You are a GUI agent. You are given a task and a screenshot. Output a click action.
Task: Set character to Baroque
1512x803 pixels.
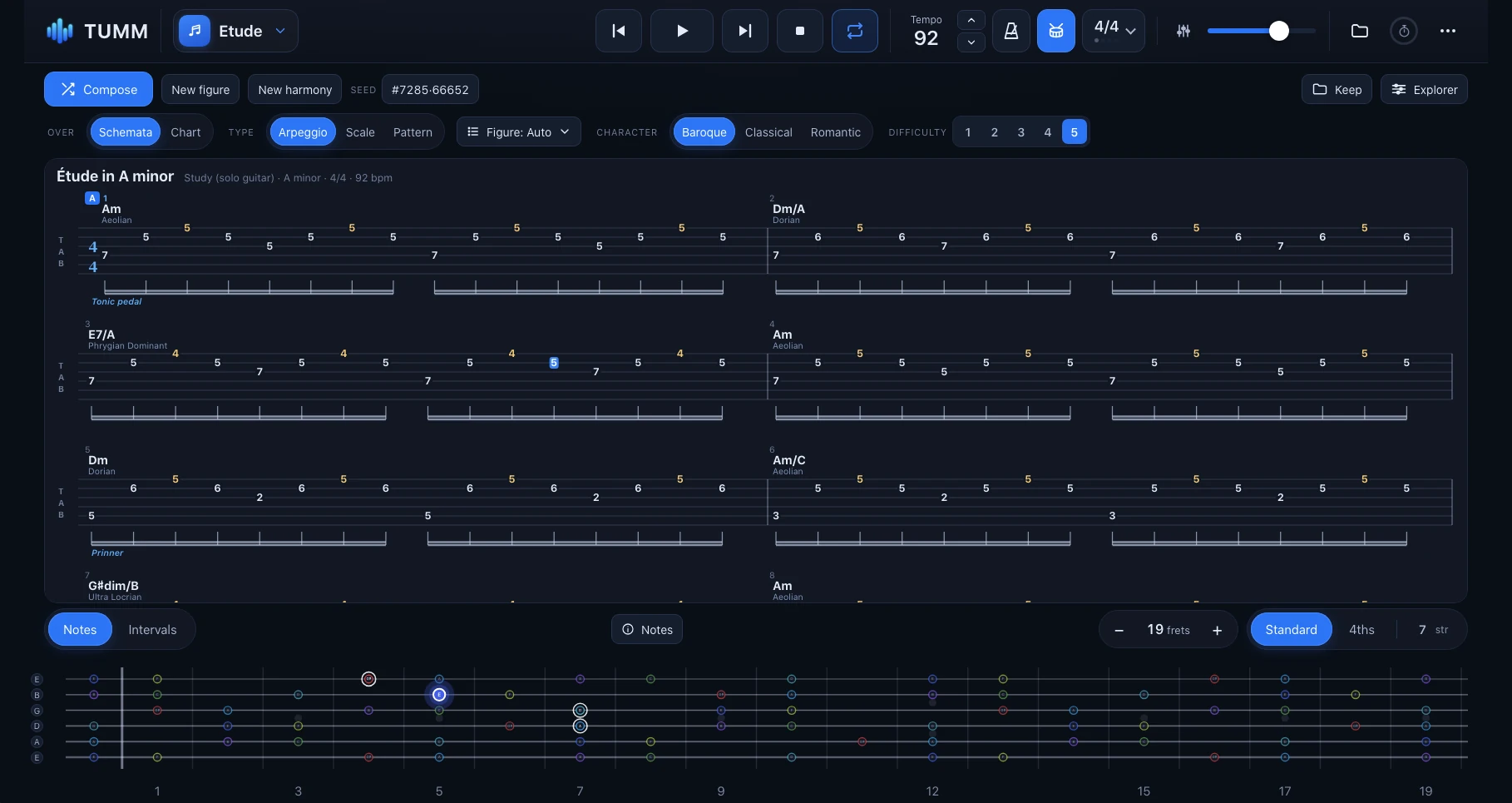tap(704, 131)
